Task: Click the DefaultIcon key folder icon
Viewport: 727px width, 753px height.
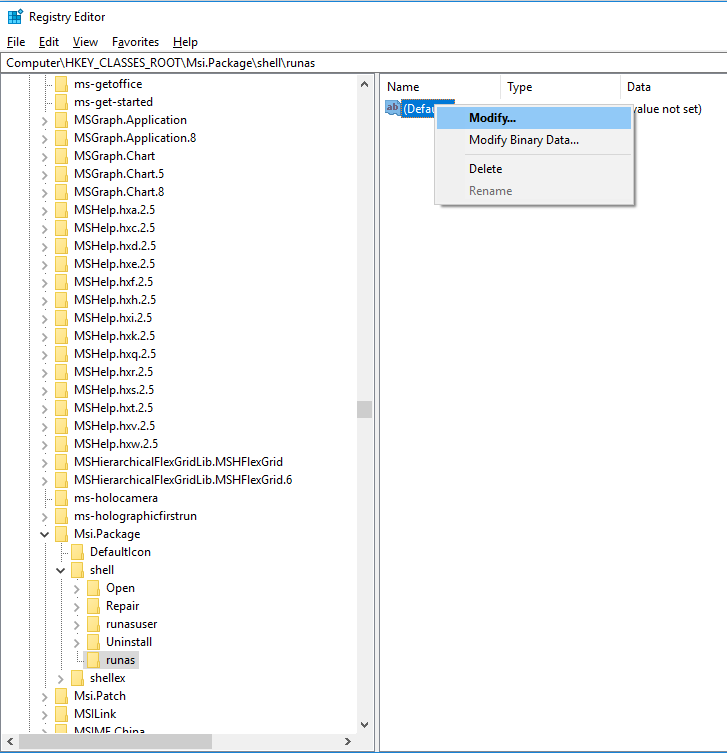Action: (77, 552)
